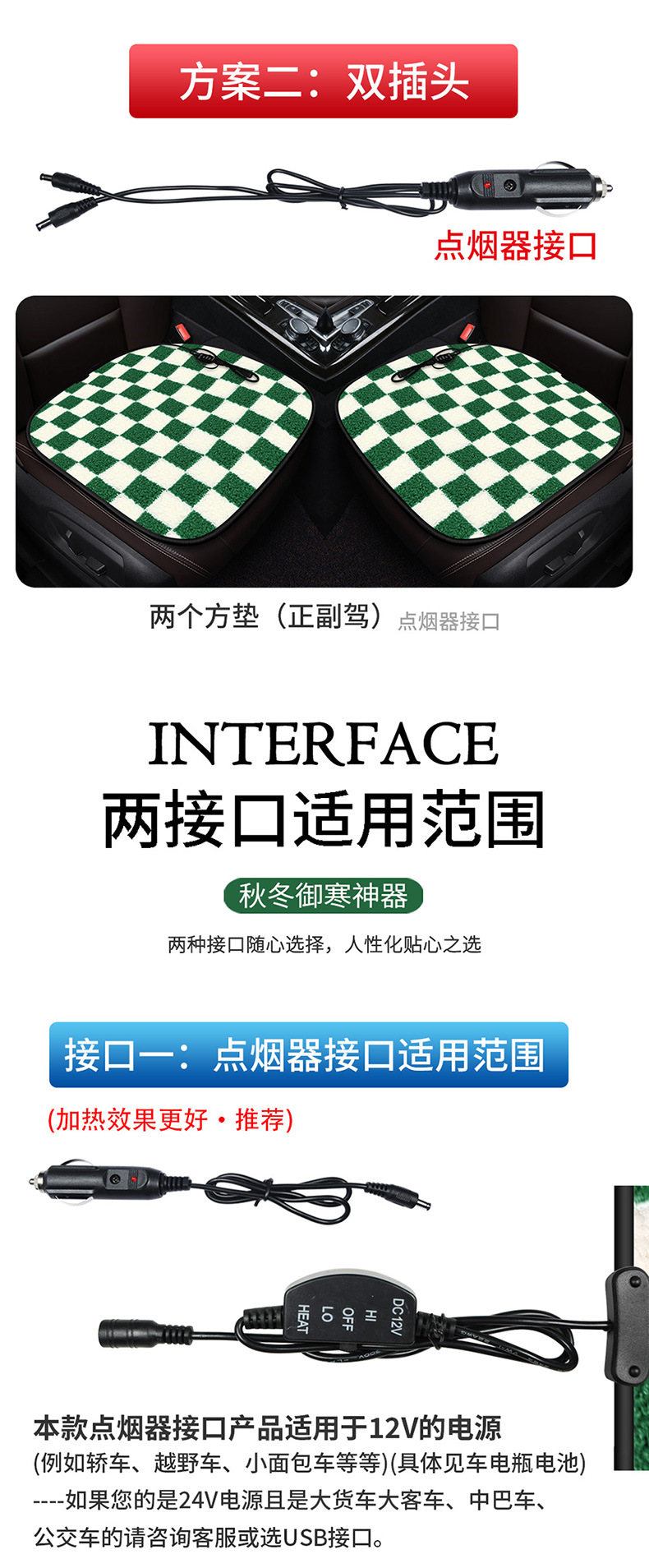Click the red 点烟器接口 label
The height and width of the screenshot is (1568, 649).
pyautogui.click(x=516, y=246)
